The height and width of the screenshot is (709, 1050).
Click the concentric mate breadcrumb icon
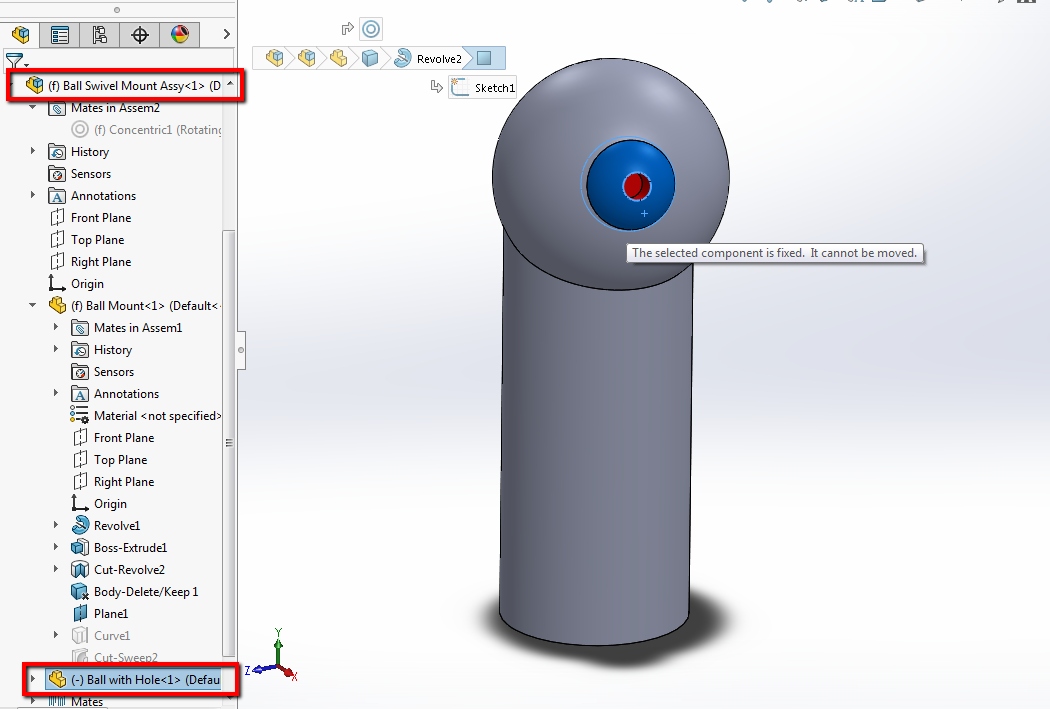pyautogui.click(x=371, y=29)
